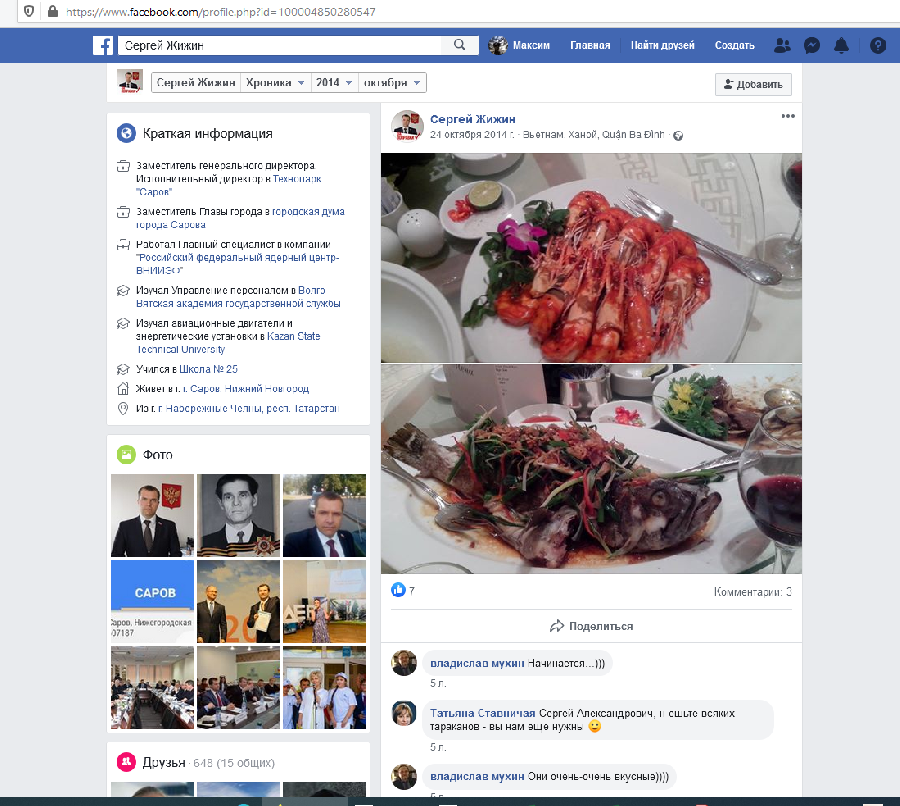Click the like reaction icon under post

pyautogui.click(x=399, y=590)
